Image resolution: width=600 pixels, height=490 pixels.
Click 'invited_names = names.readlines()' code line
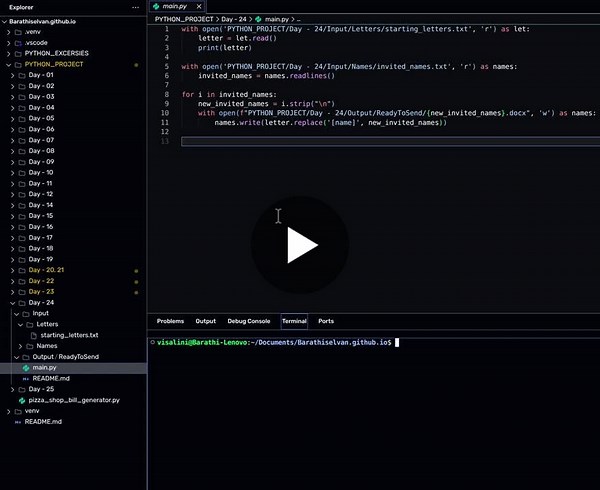click(x=266, y=76)
